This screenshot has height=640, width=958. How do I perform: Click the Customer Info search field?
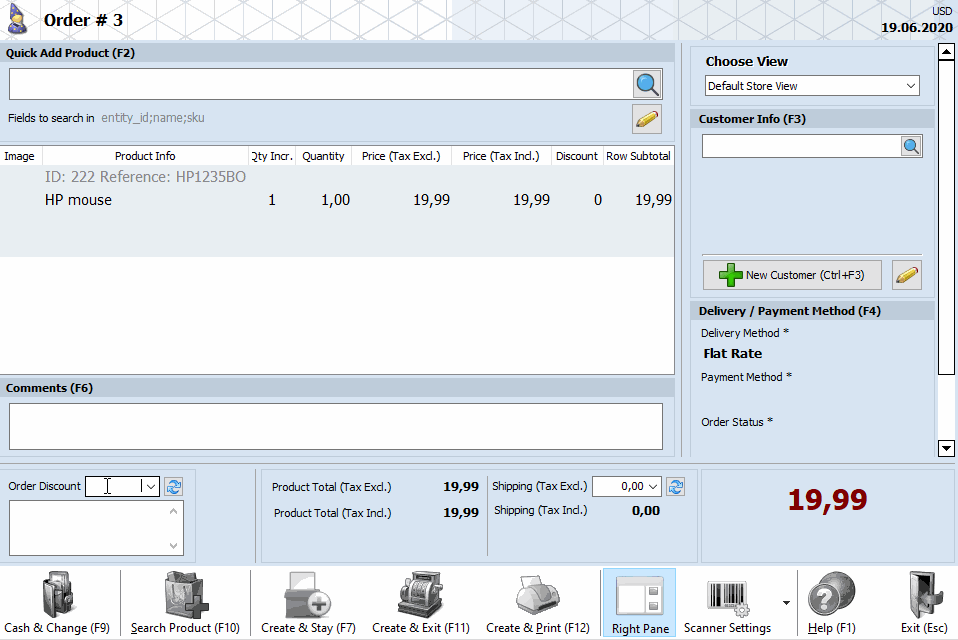802,147
